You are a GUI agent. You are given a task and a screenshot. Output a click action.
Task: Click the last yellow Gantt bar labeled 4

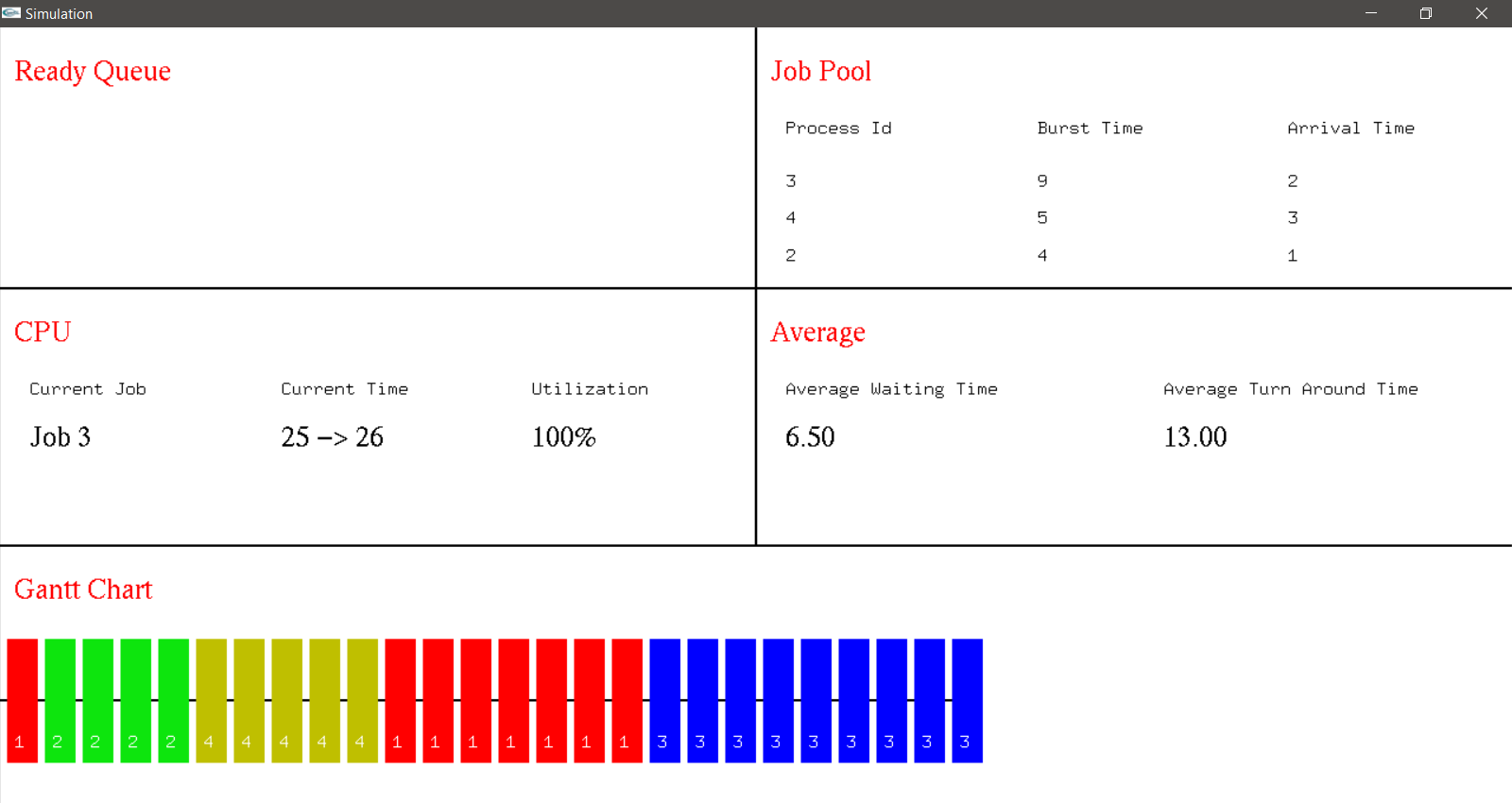(x=363, y=701)
